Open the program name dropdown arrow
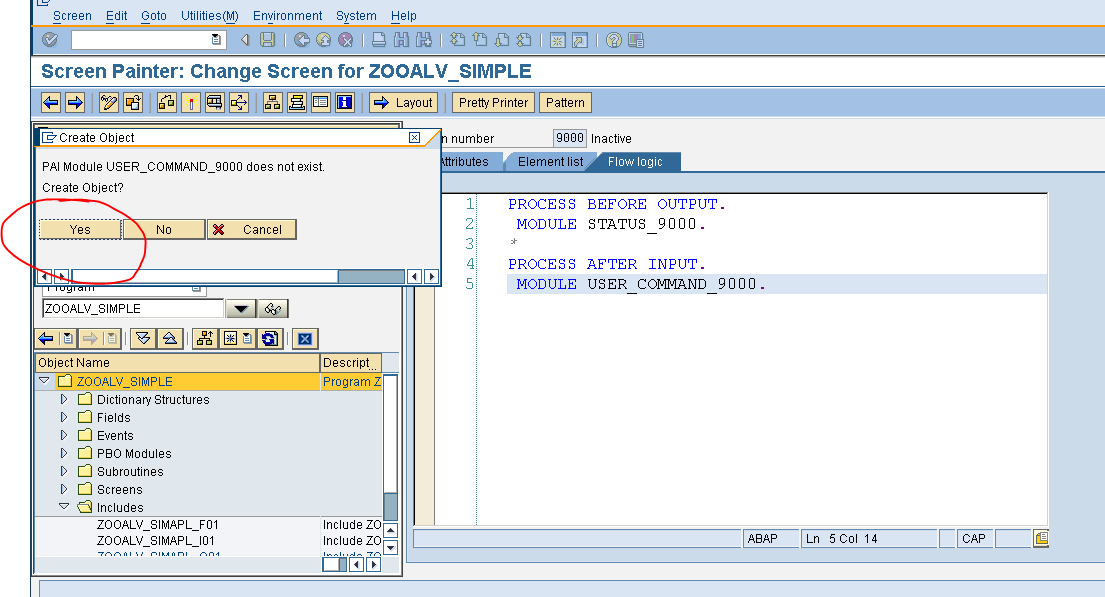This screenshot has width=1105, height=597. [241, 308]
